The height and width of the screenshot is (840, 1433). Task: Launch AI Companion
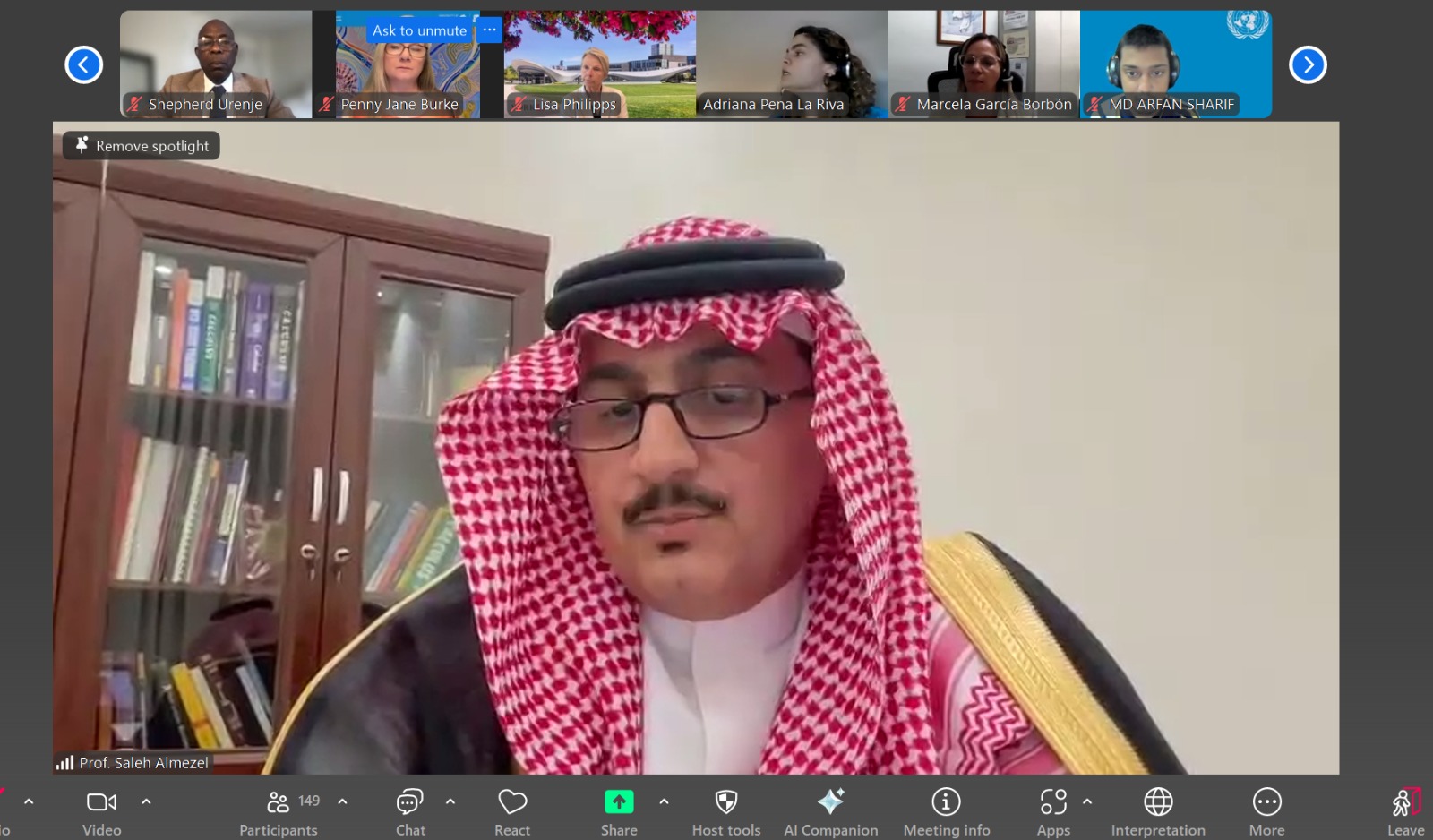(830, 802)
